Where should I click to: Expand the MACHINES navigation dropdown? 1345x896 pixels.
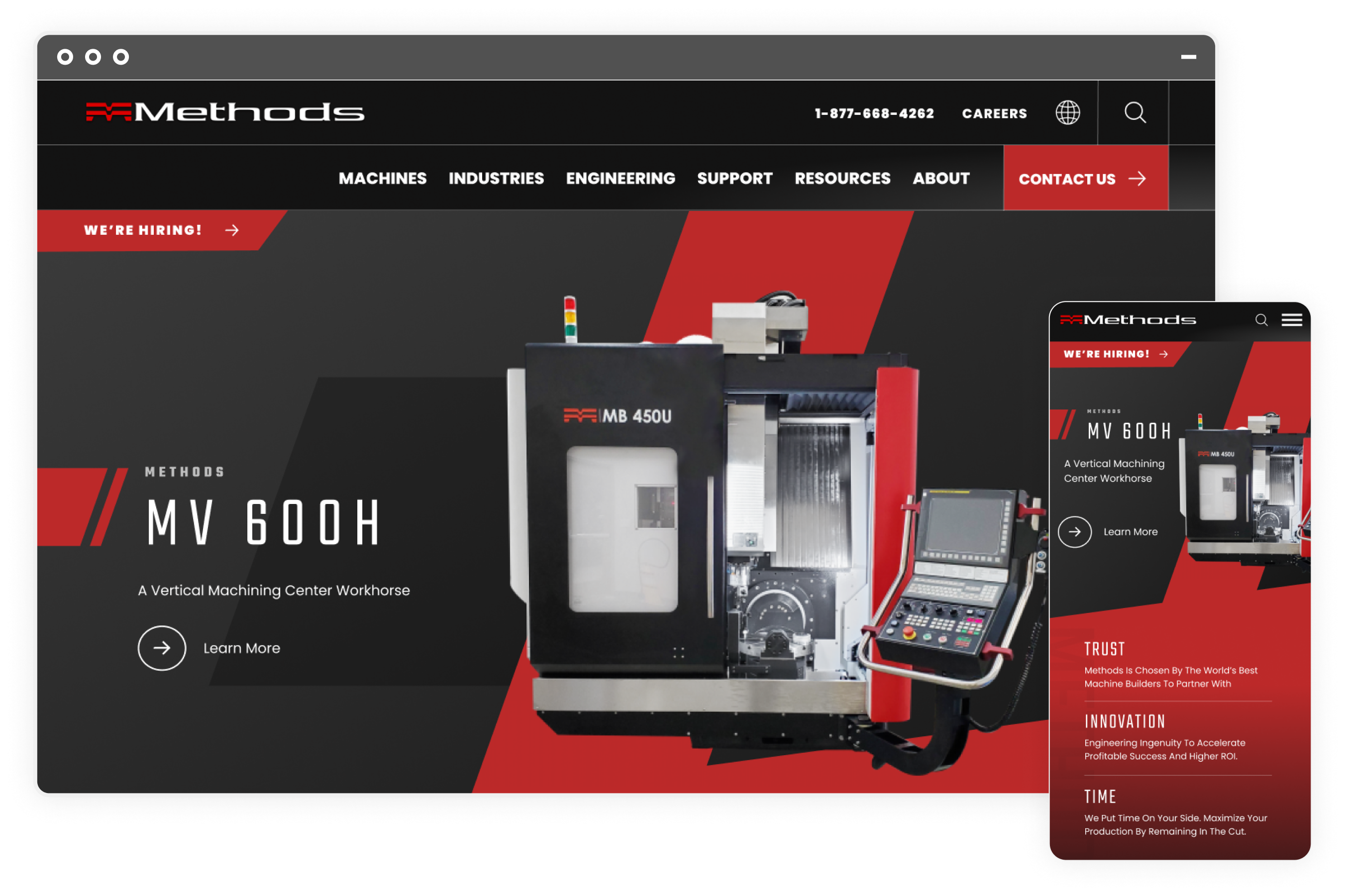383,179
